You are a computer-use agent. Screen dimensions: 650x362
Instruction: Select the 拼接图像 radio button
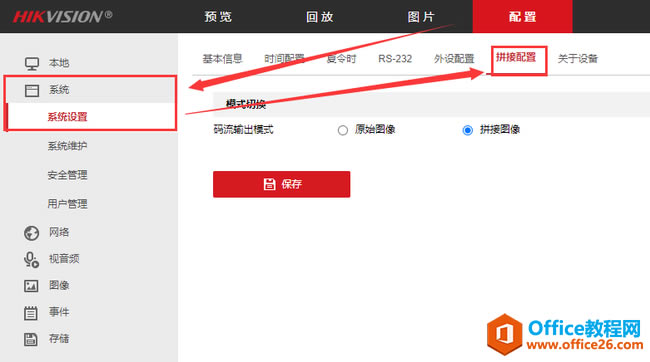point(468,130)
